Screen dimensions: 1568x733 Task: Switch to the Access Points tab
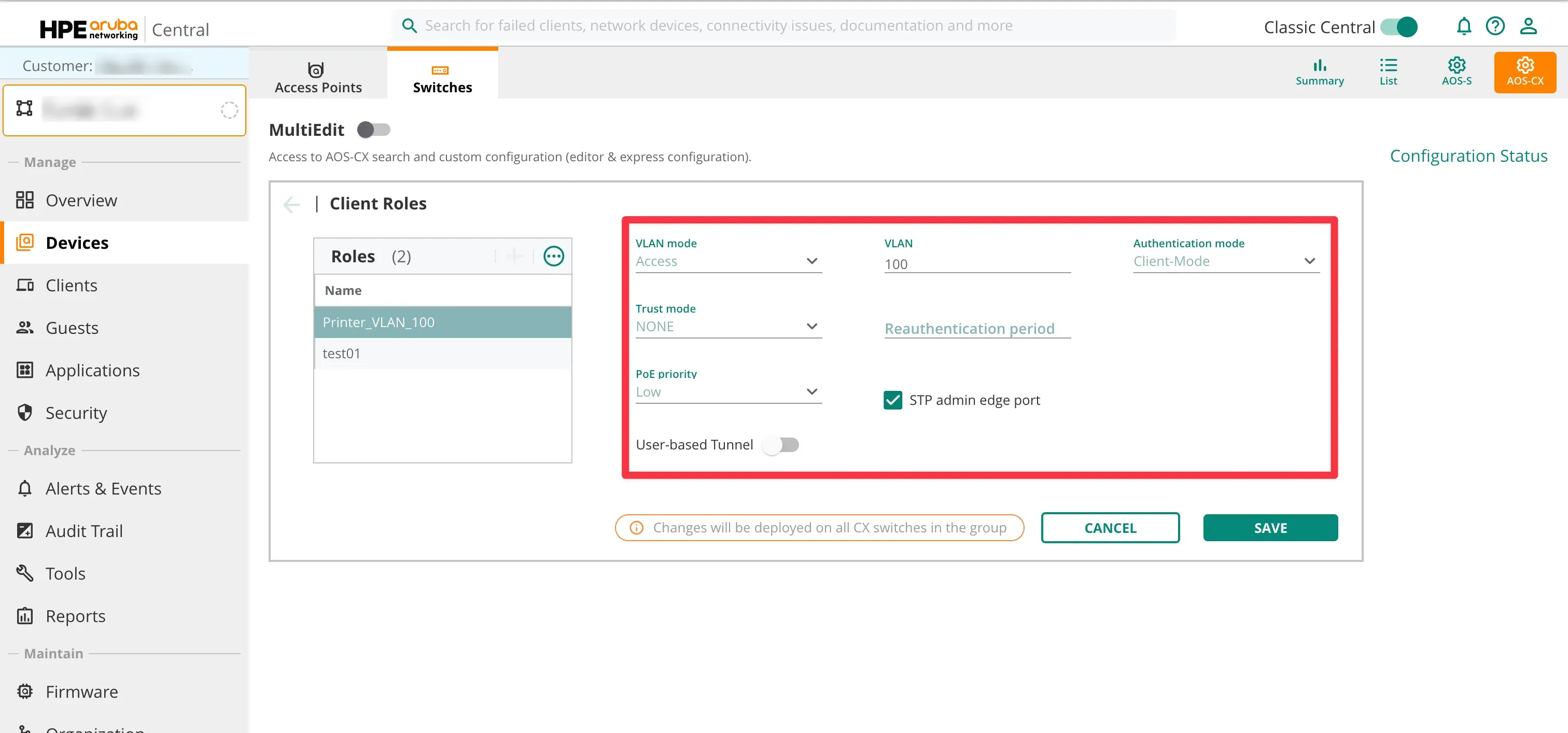click(318, 77)
